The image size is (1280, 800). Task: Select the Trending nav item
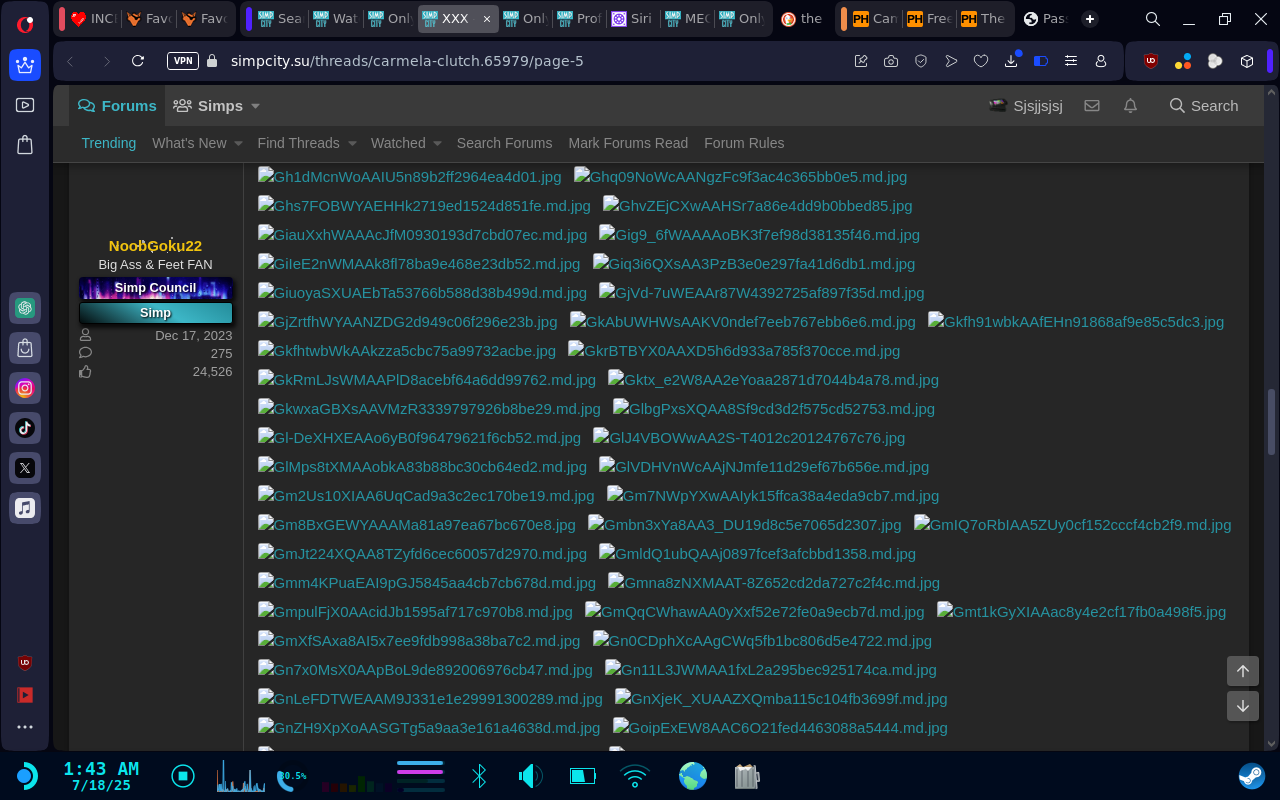pos(108,143)
